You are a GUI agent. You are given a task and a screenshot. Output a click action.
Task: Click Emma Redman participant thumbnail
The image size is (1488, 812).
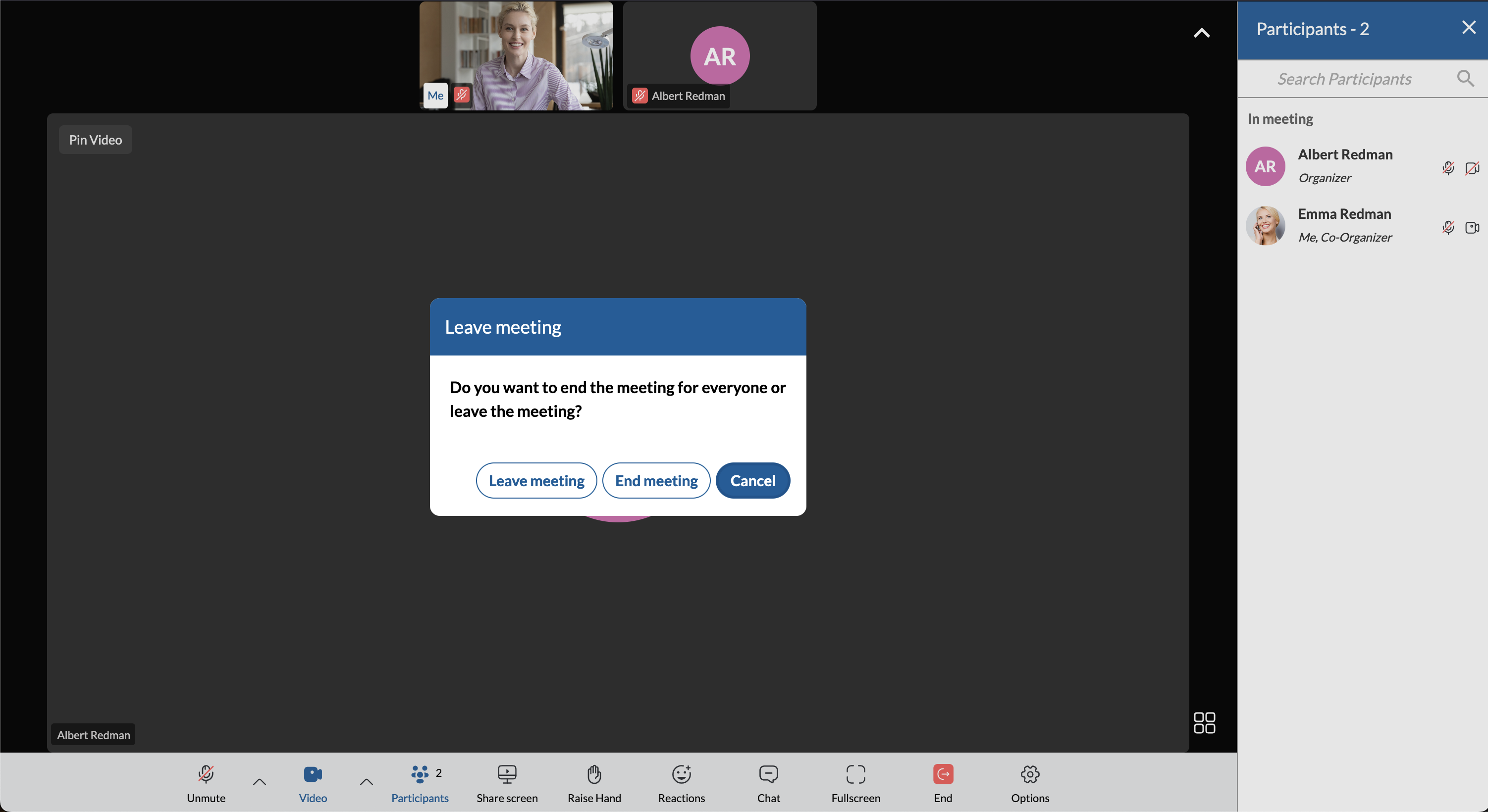click(x=1264, y=225)
